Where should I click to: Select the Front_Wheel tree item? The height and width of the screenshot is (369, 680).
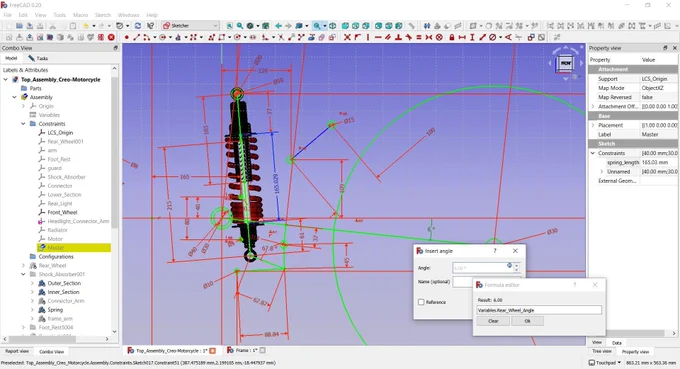(62, 212)
